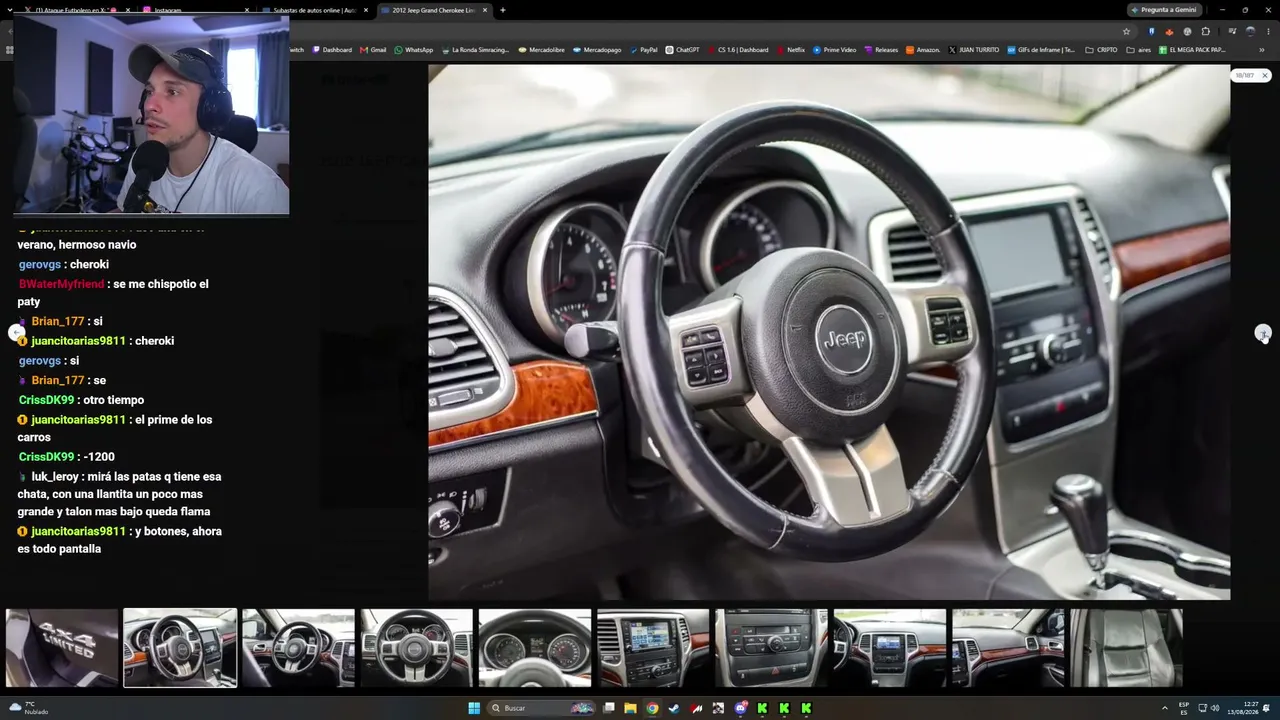
Task: Open Steam from the taskbar
Action: tap(674, 708)
